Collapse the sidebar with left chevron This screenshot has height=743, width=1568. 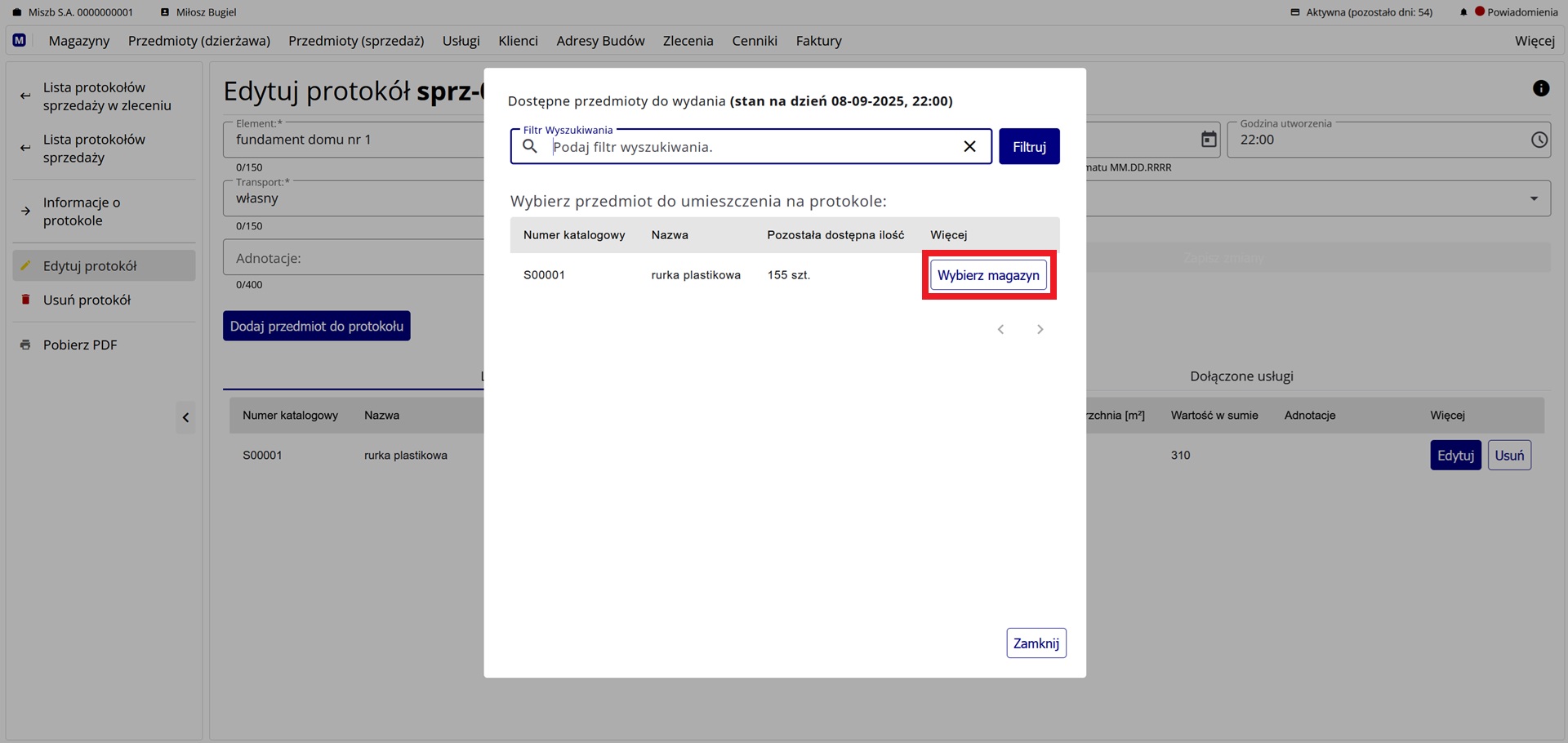[185, 417]
